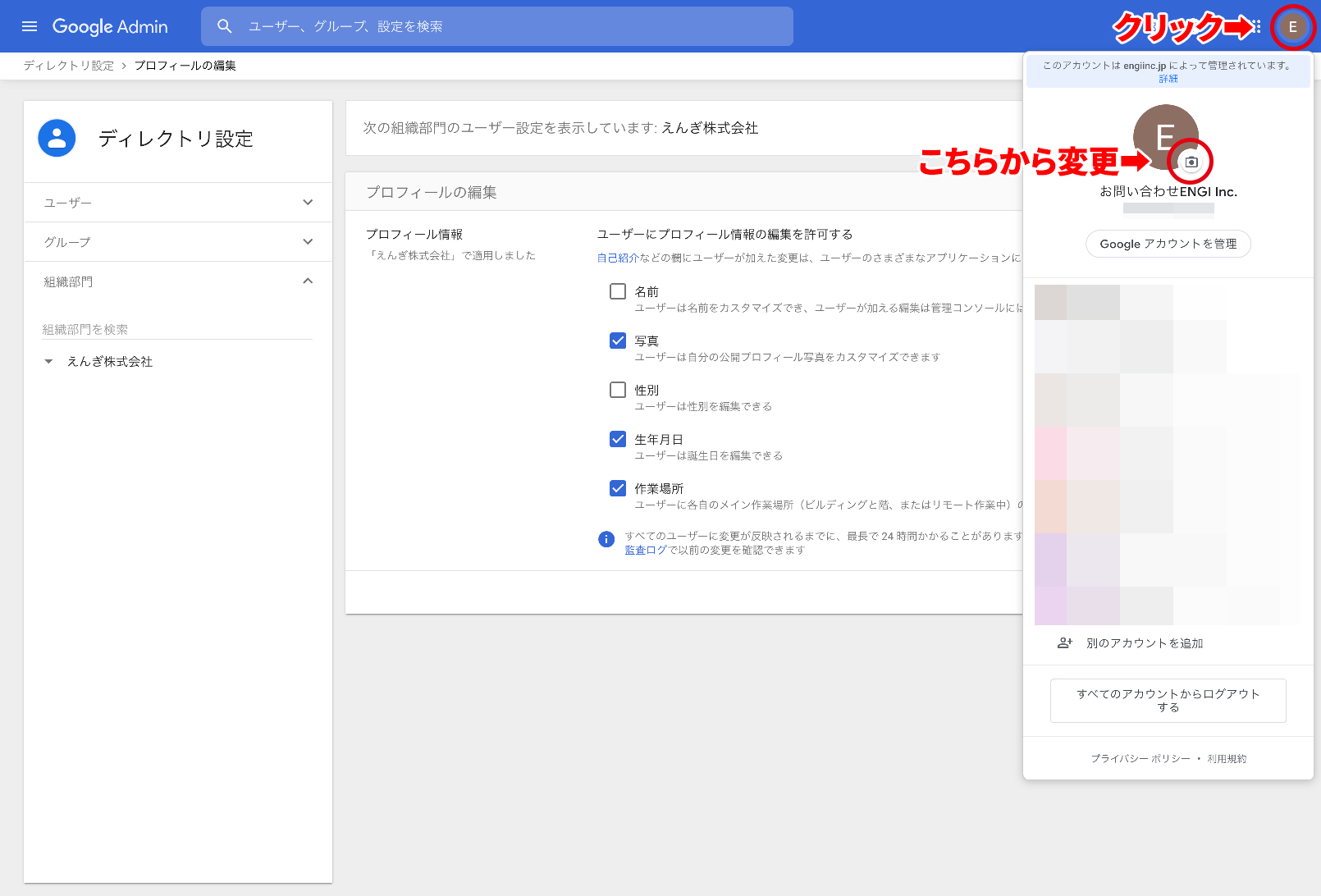
Task: Uncheck the 作業場所 checkbox
Action: pos(618,488)
